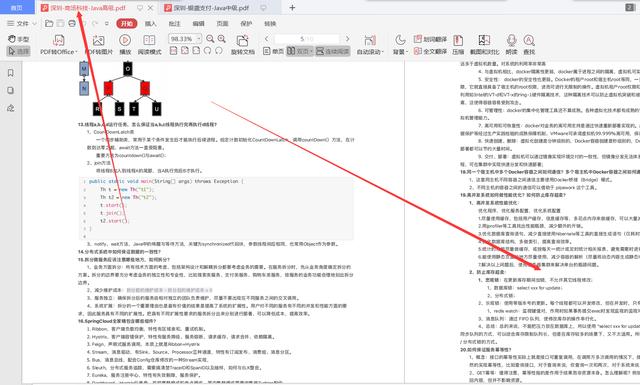Select the 转换 ribbon tab
Screen dimensions: 640x385
click(270, 24)
